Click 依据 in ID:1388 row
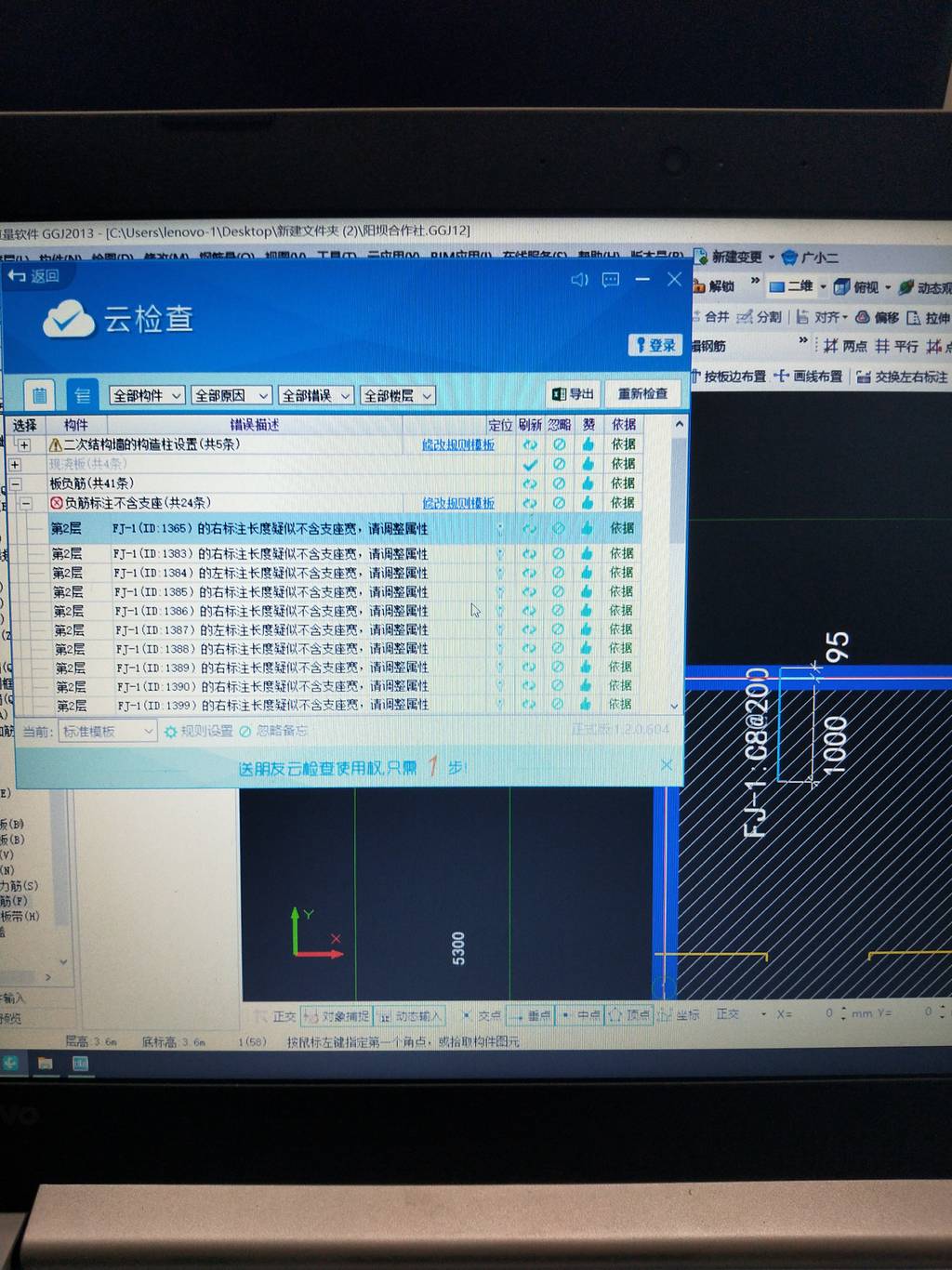Image resolution: width=952 pixels, height=1270 pixels. point(620,648)
